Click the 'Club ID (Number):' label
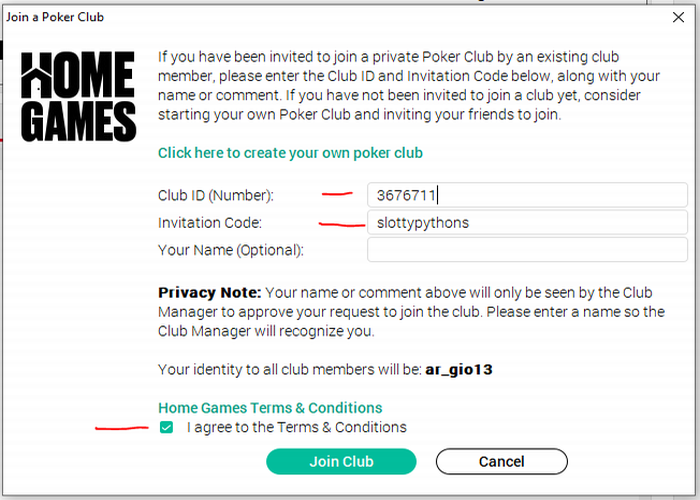 tap(215, 195)
